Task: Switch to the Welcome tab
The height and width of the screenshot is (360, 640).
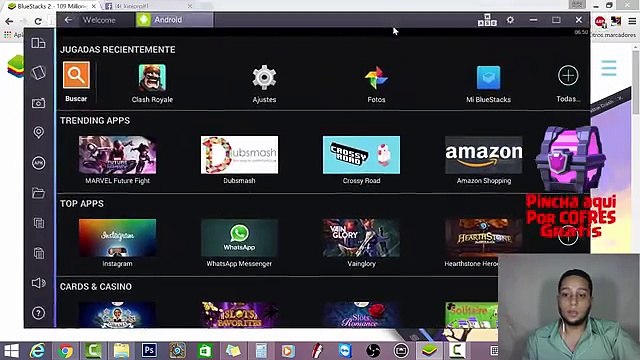Action: pos(99,20)
